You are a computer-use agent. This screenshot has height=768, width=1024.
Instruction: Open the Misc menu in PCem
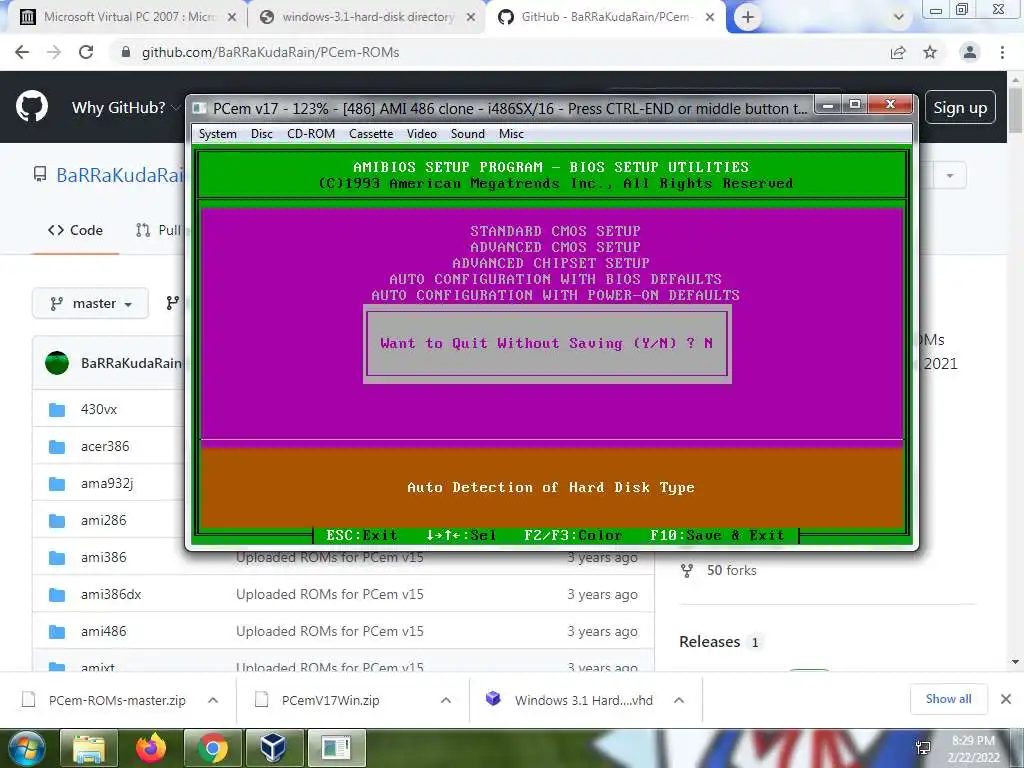click(511, 134)
